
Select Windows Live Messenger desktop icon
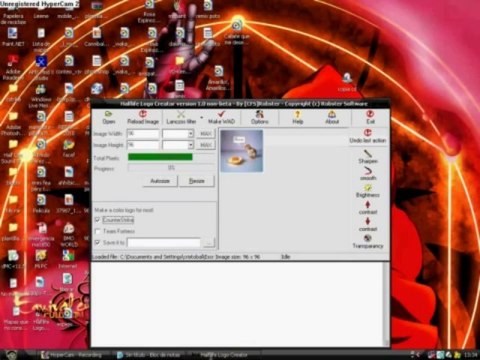(x=41, y=96)
